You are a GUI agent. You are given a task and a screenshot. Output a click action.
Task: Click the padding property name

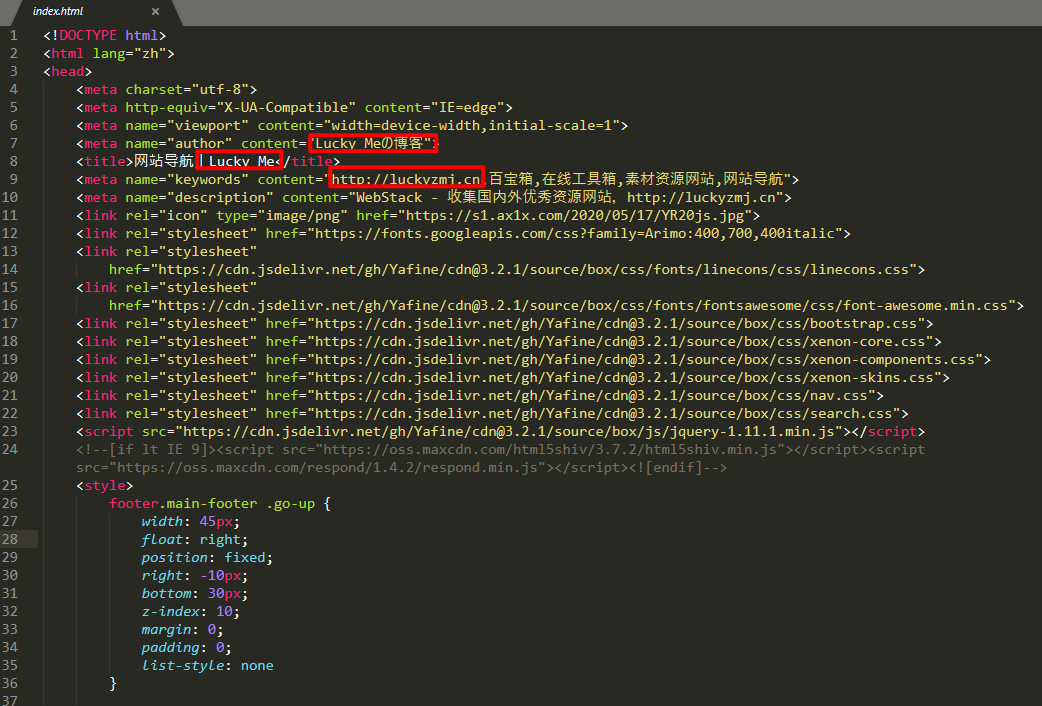(x=170, y=646)
